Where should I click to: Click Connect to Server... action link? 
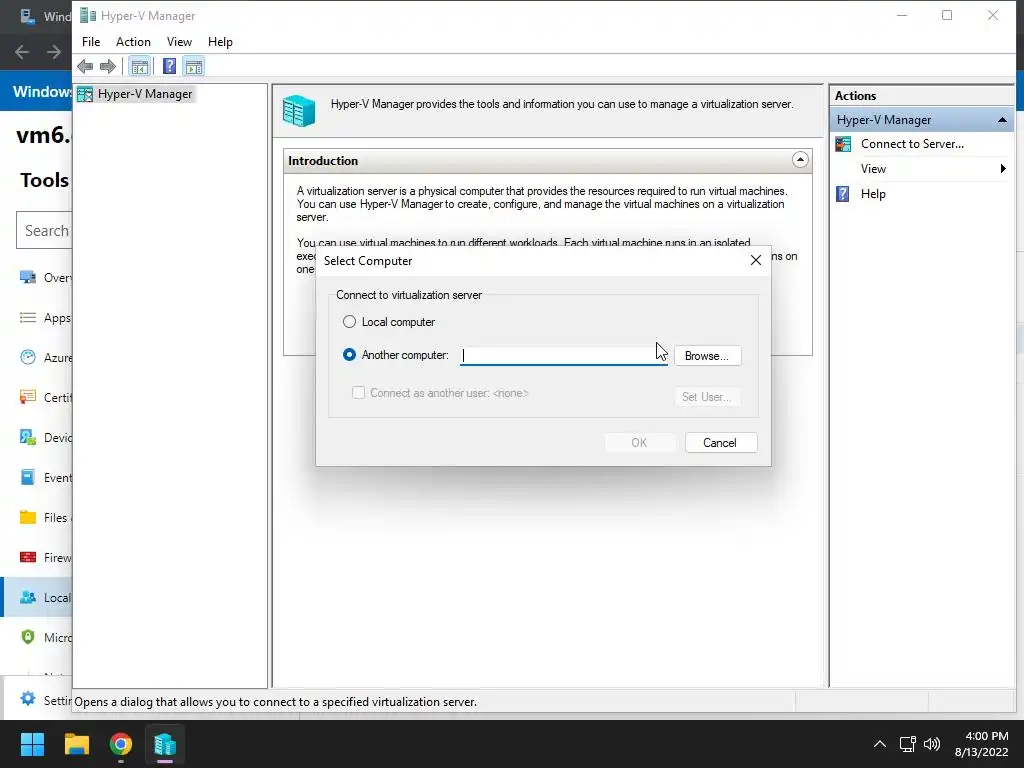(x=912, y=144)
